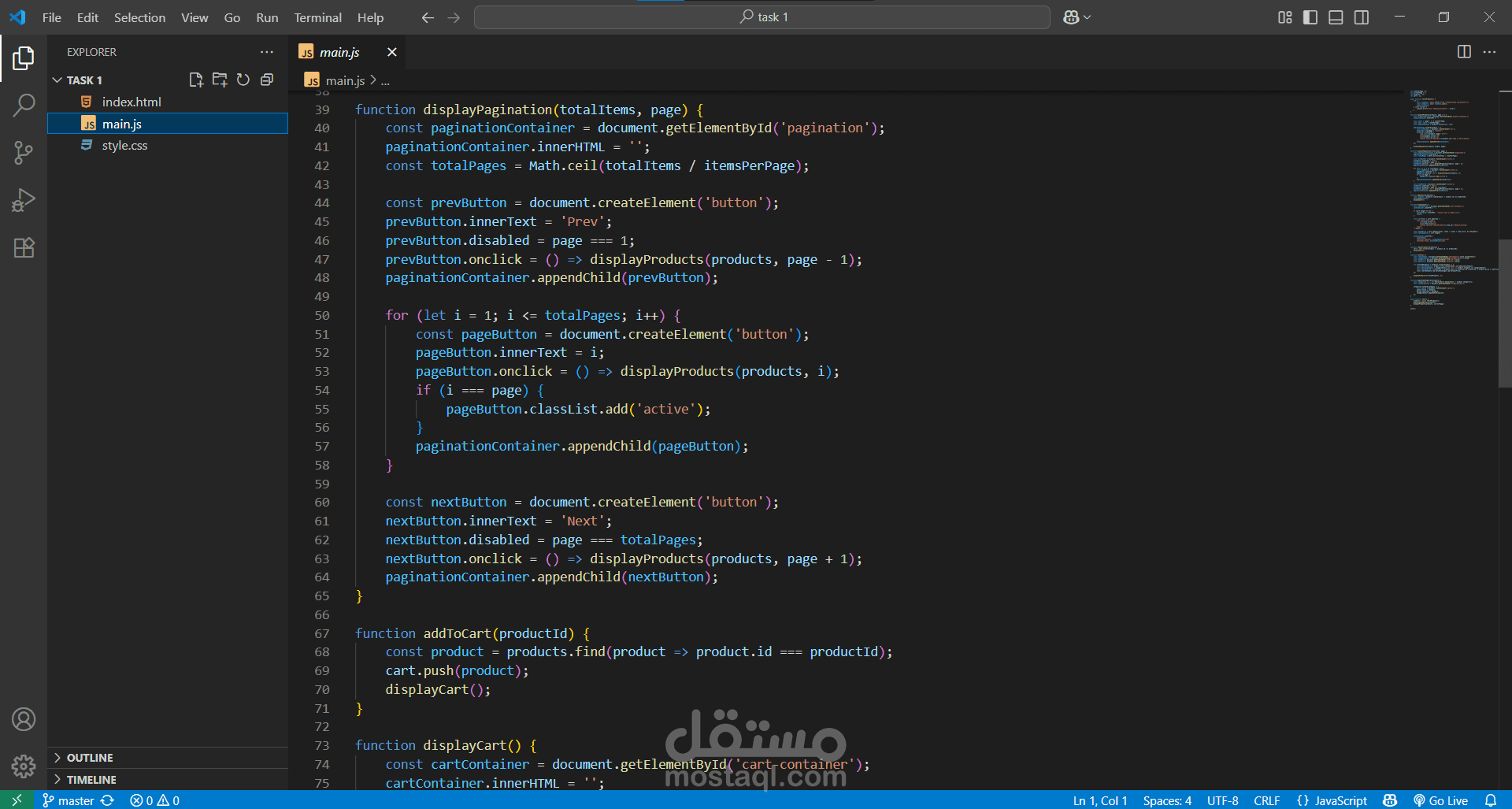Open Run and Debug view
1512x809 pixels.
point(24,200)
